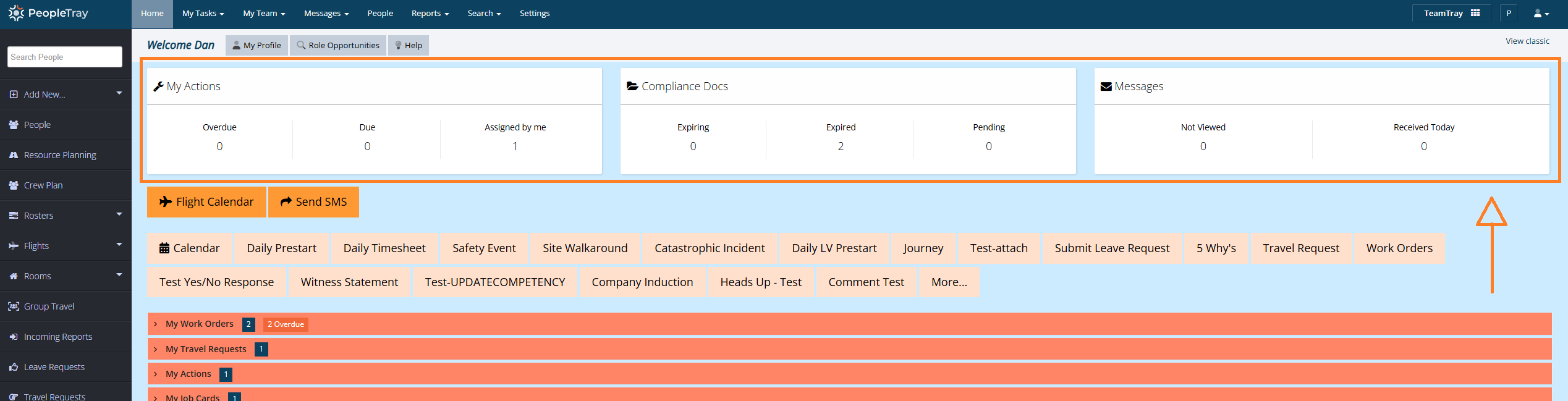Open the My Team dropdown menu

coord(264,13)
